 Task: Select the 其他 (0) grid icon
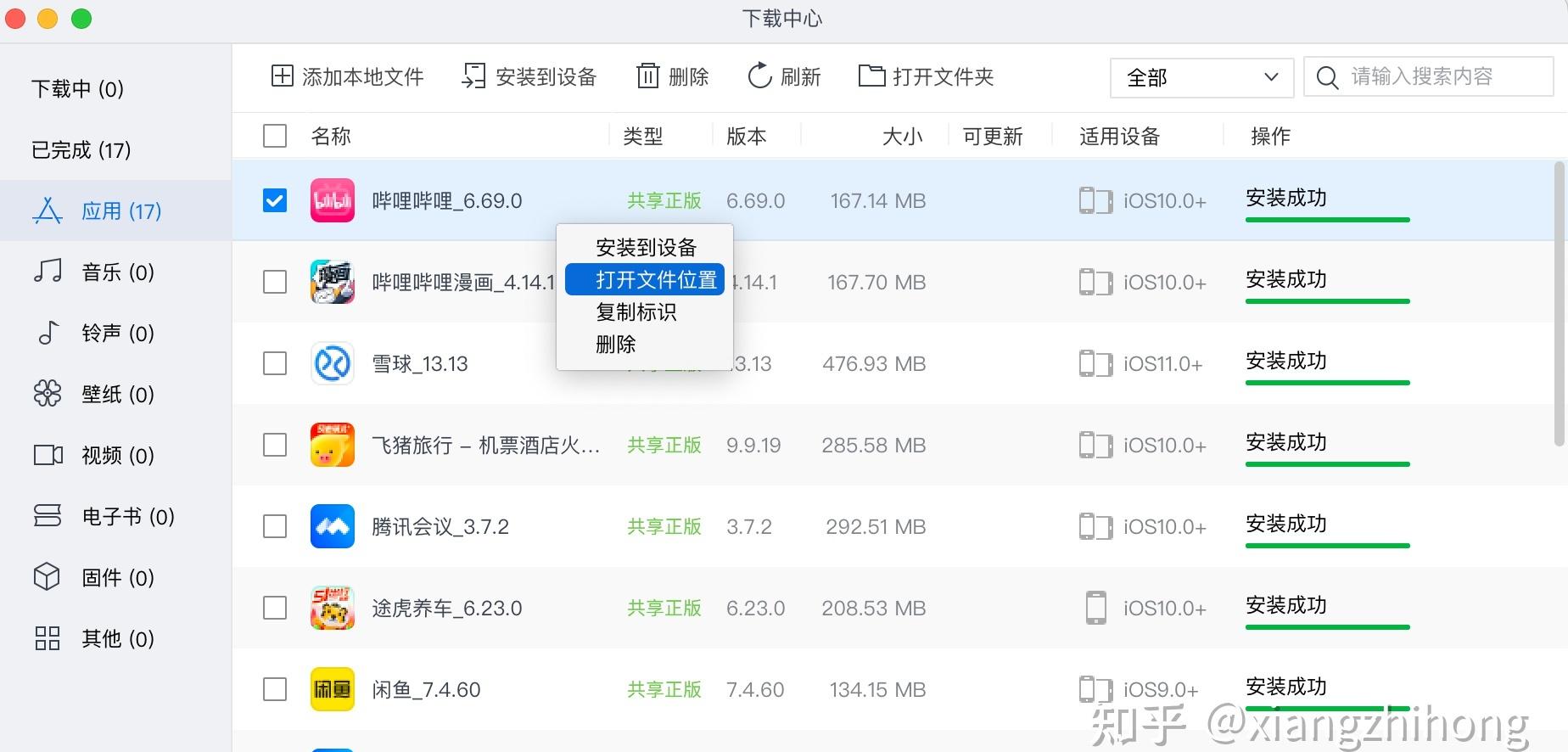(x=48, y=638)
